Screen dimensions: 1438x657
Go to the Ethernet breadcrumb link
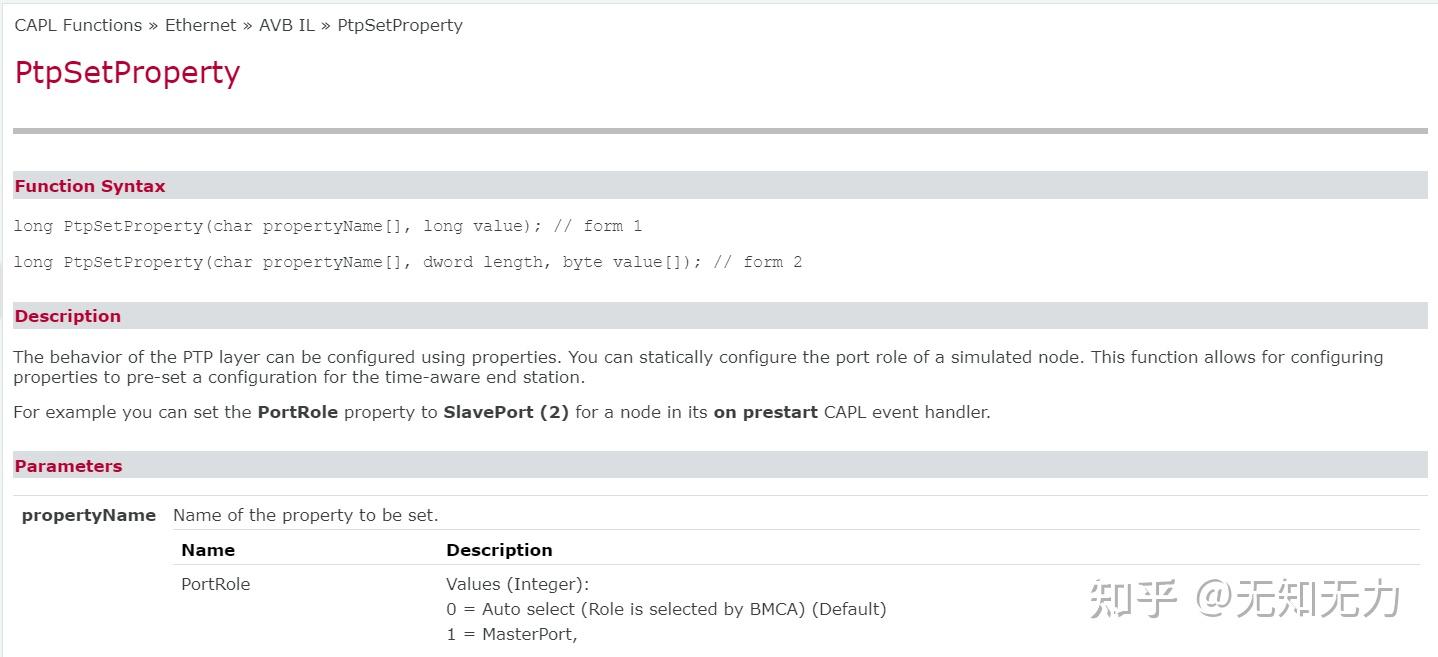pyautogui.click(x=200, y=25)
